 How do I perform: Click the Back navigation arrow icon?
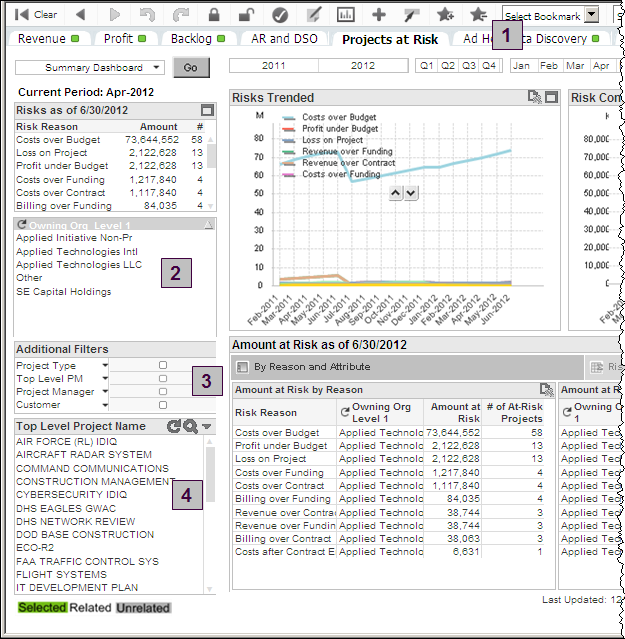pyautogui.click(x=80, y=15)
